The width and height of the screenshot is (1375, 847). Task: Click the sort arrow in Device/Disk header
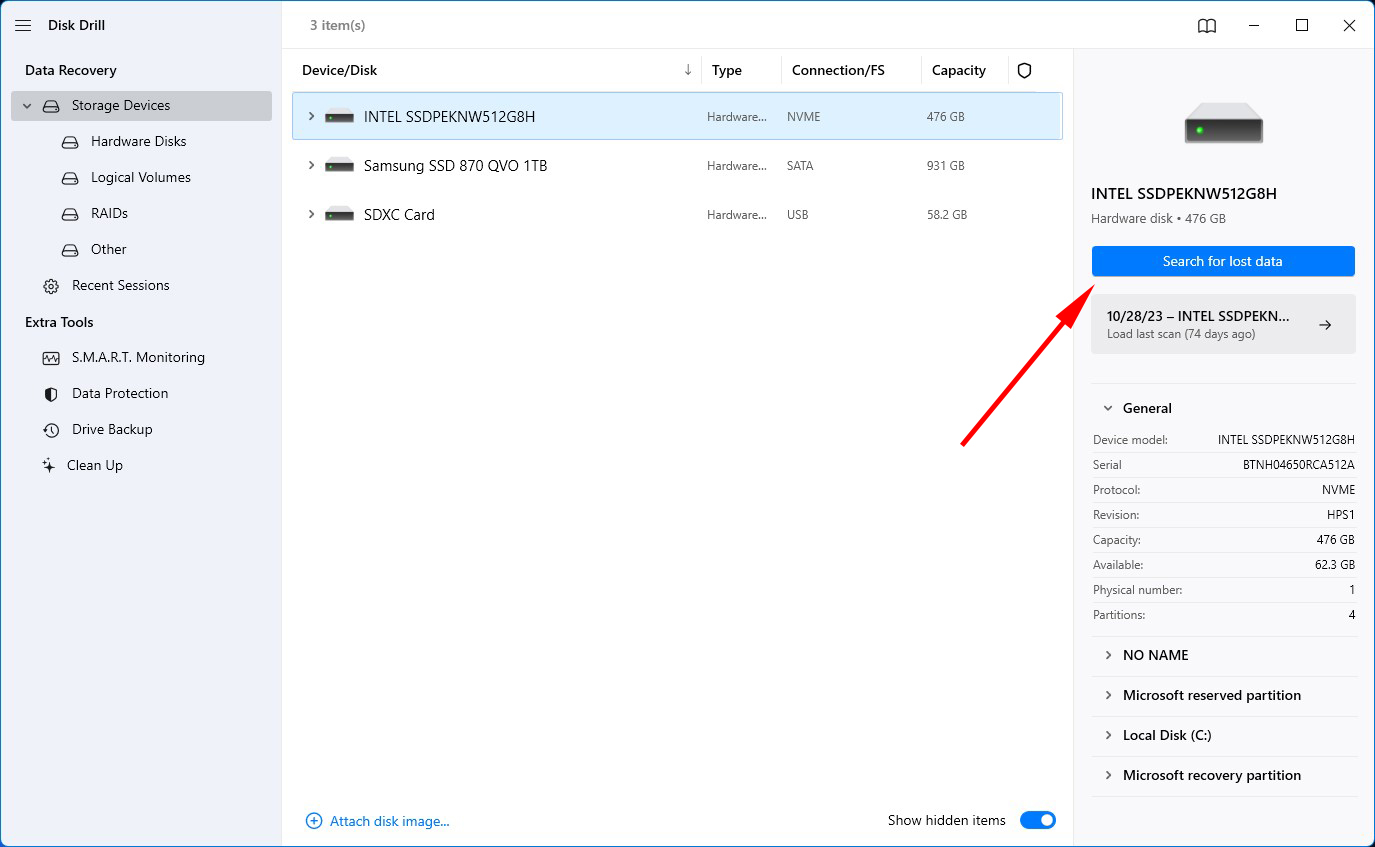click(688, 70)
